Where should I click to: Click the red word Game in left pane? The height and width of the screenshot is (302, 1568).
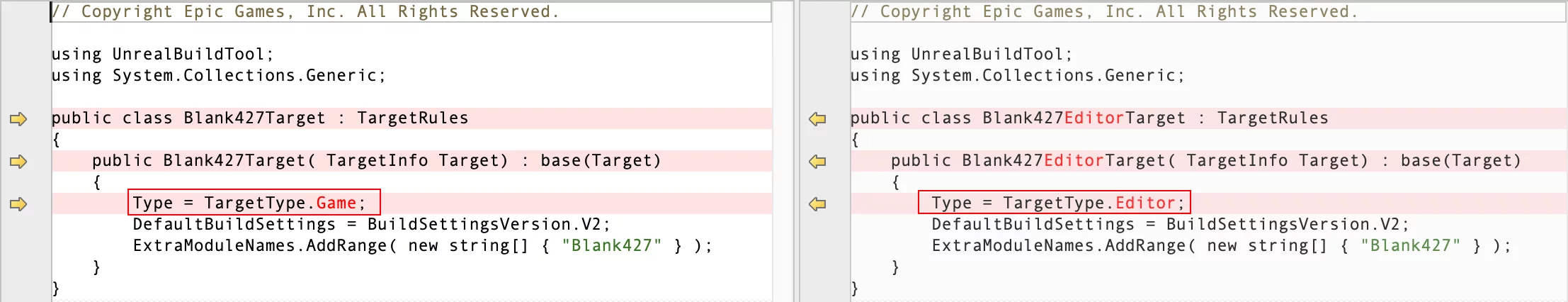(x=336, y=203)
